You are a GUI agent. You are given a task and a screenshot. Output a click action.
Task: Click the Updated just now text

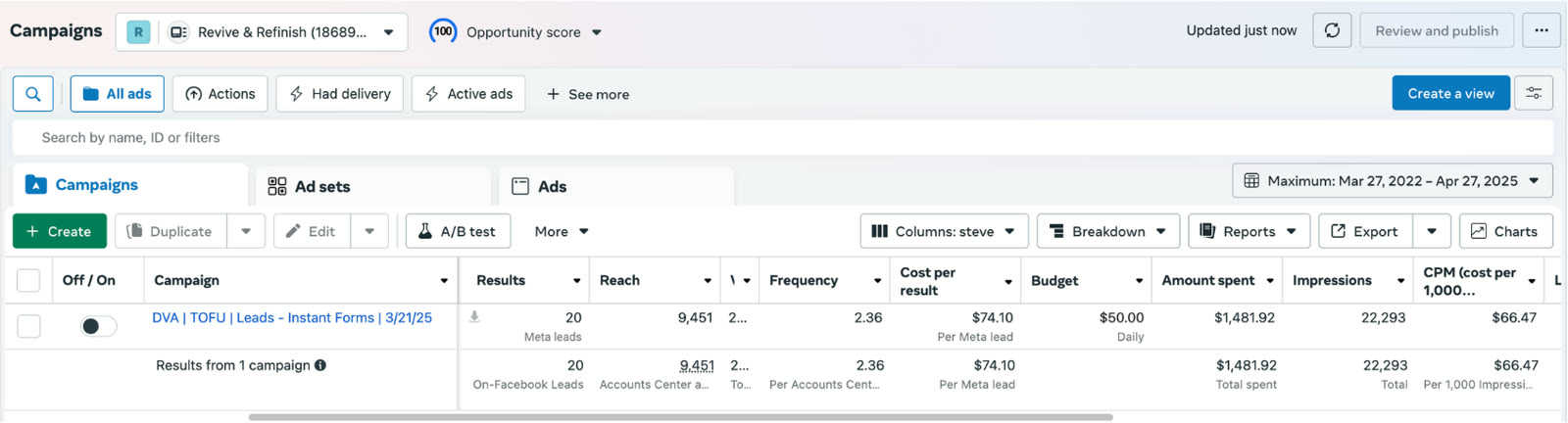[x=1242, y=30]
